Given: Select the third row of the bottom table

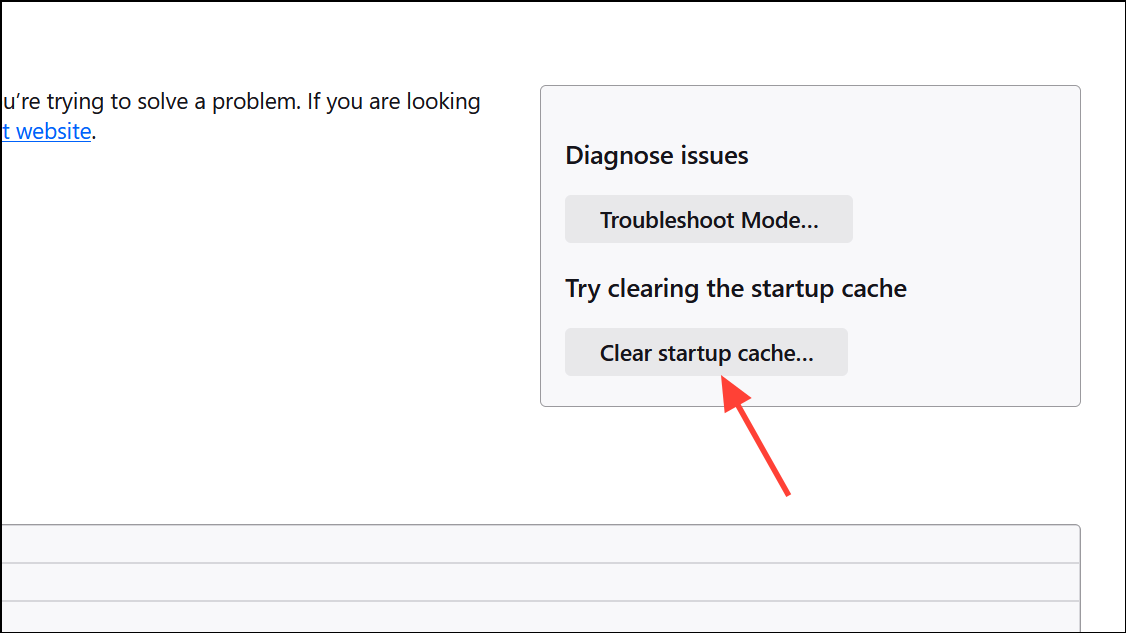Looking at the screenshot, I should coord(540,615).
